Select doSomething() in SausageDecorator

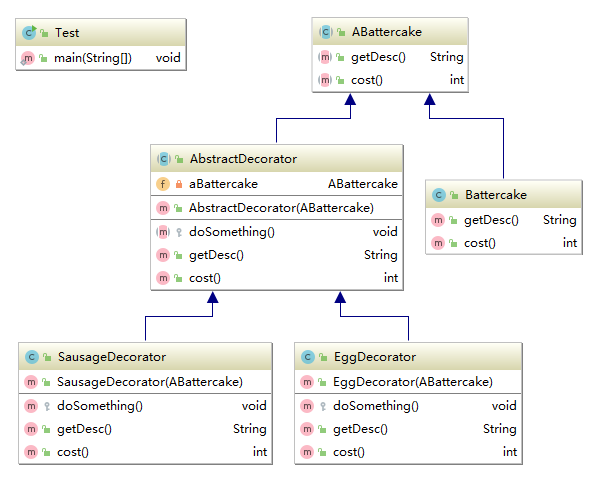(100, 406)
